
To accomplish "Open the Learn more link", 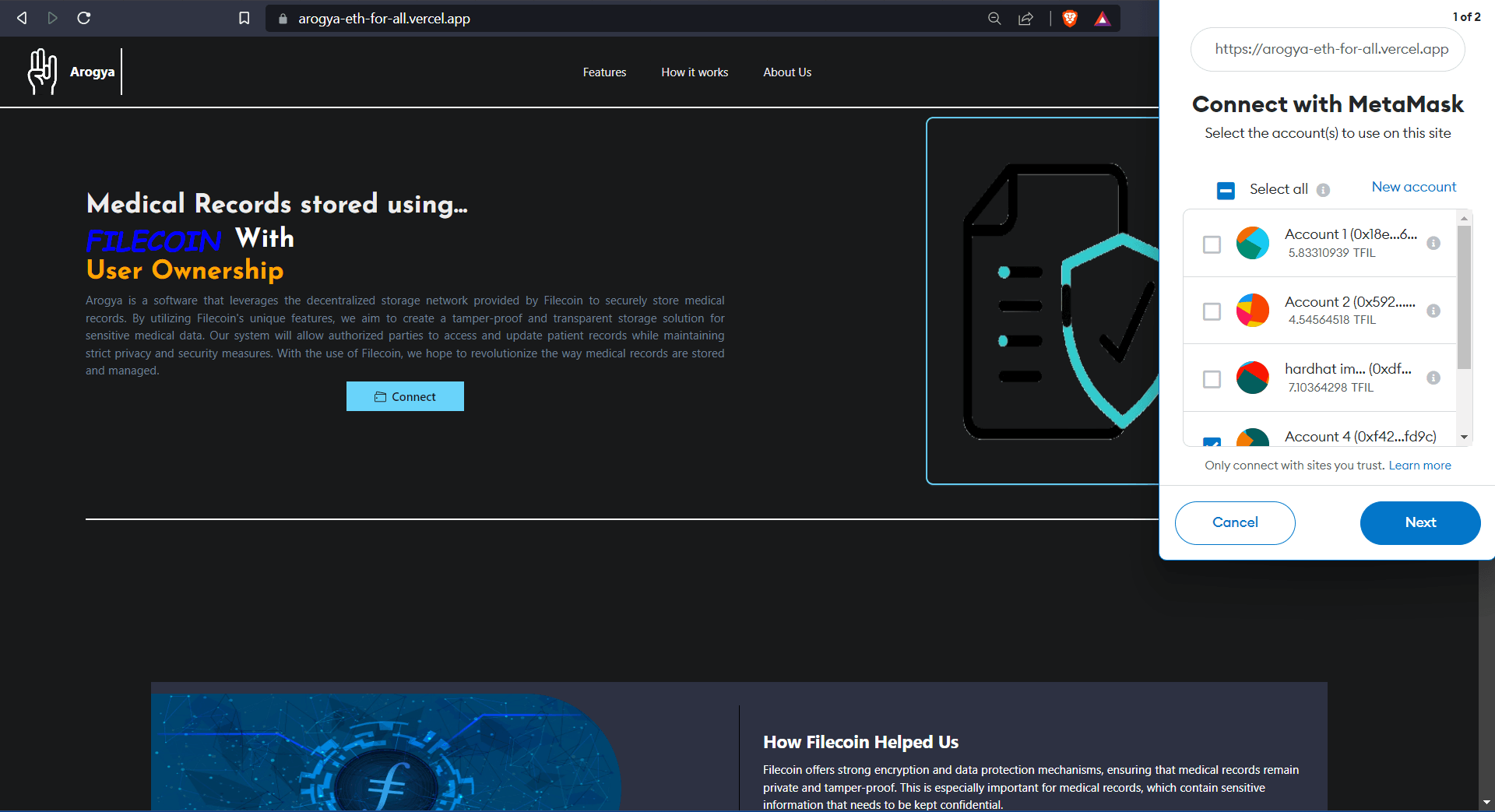I will [x=1419, y=466].
